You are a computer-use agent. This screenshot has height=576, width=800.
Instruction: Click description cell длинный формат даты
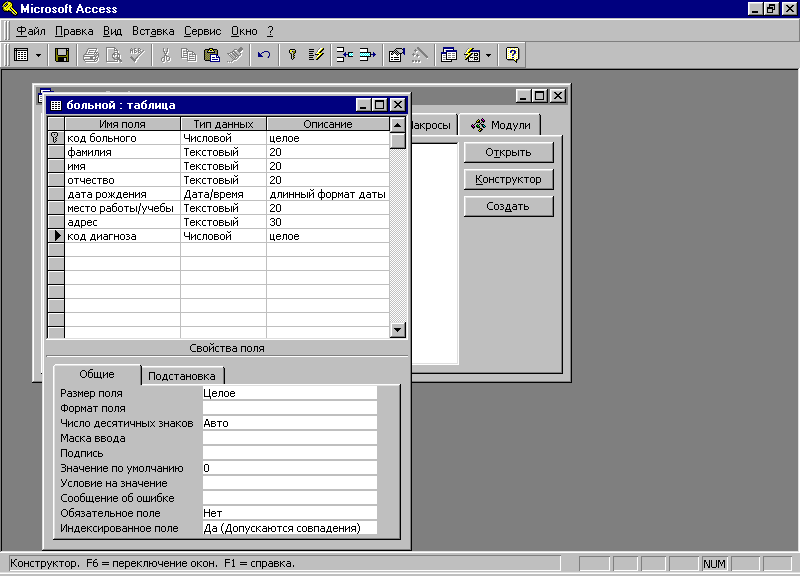(x=328, y=194)
